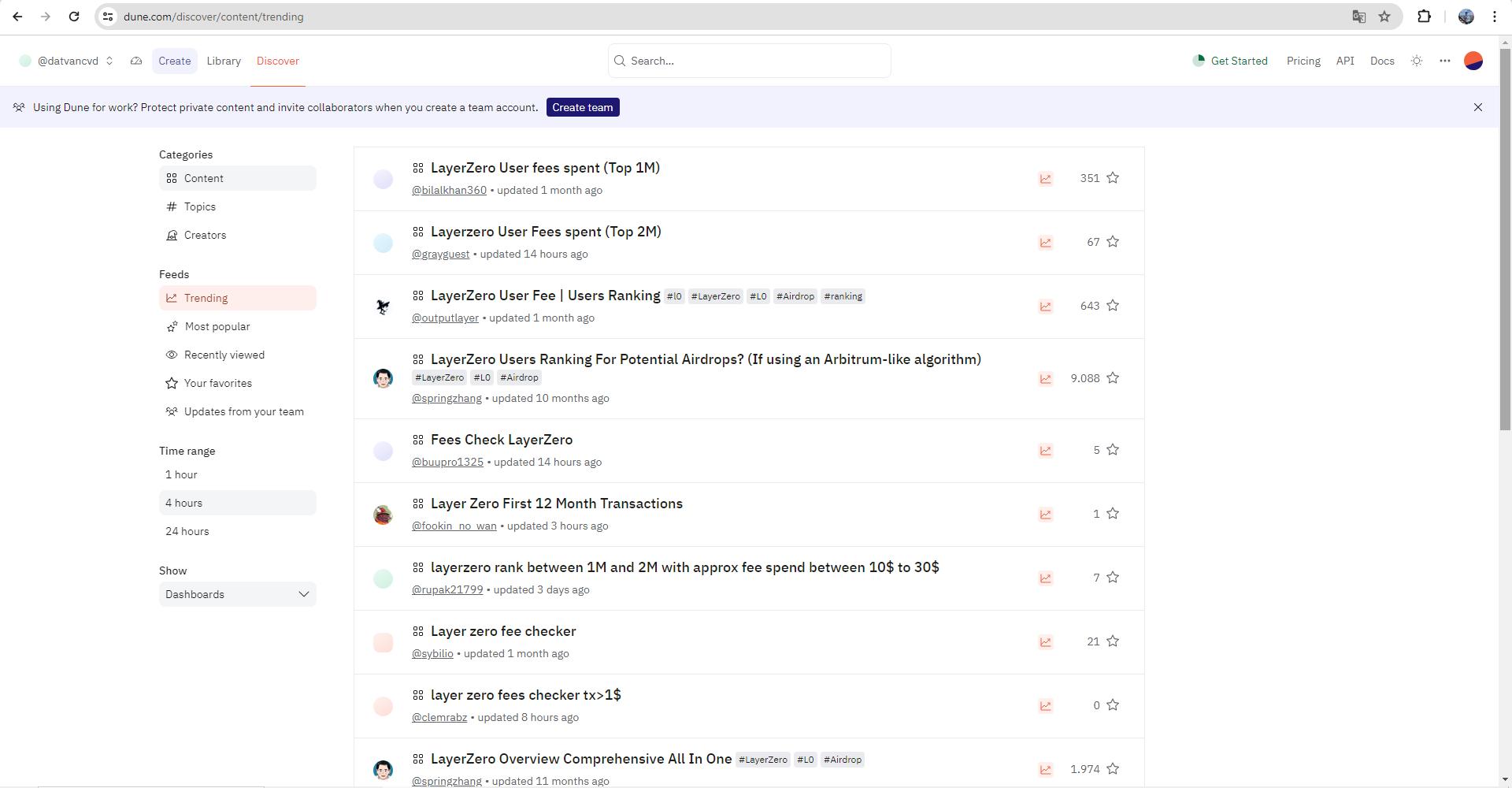Screen dimensions: 1512x788
Task: Open the Chrome profile avatar
Action: 1466,17
